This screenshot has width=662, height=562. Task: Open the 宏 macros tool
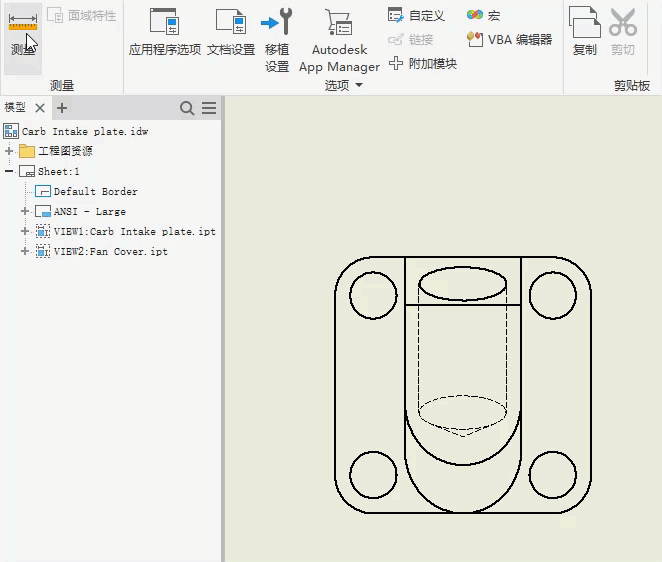484,16
